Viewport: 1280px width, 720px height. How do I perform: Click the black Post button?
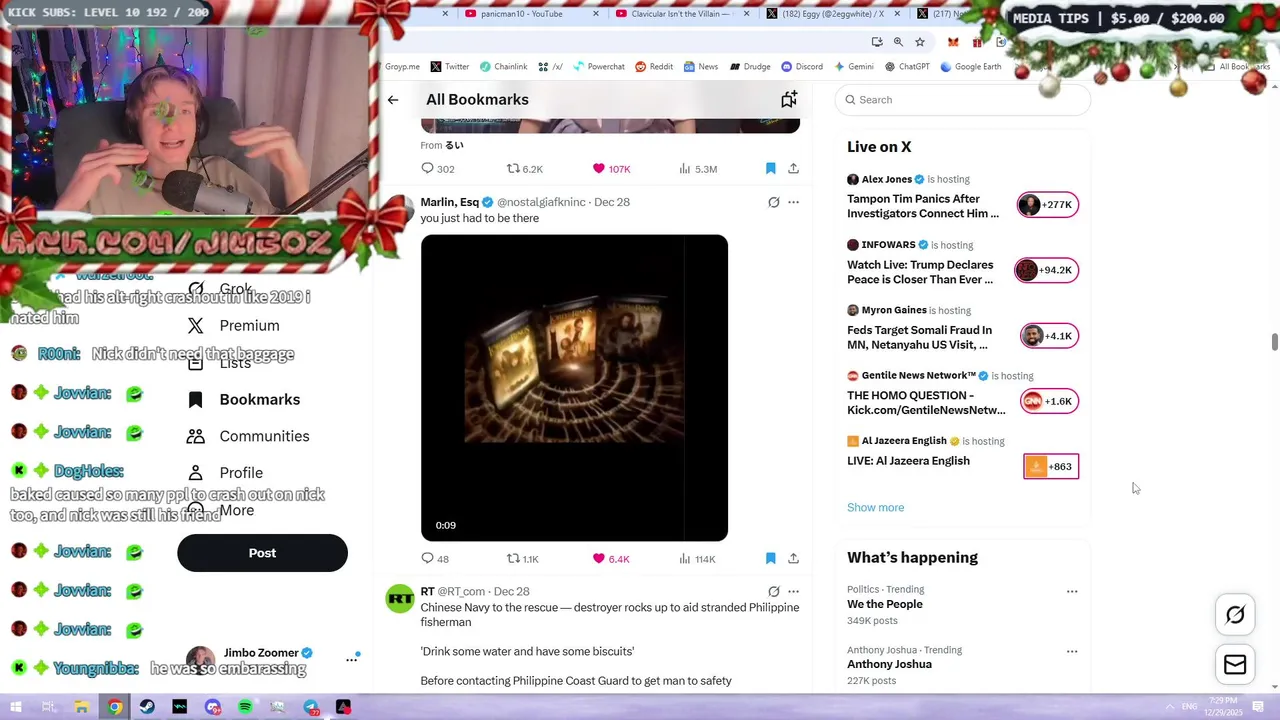262,553
